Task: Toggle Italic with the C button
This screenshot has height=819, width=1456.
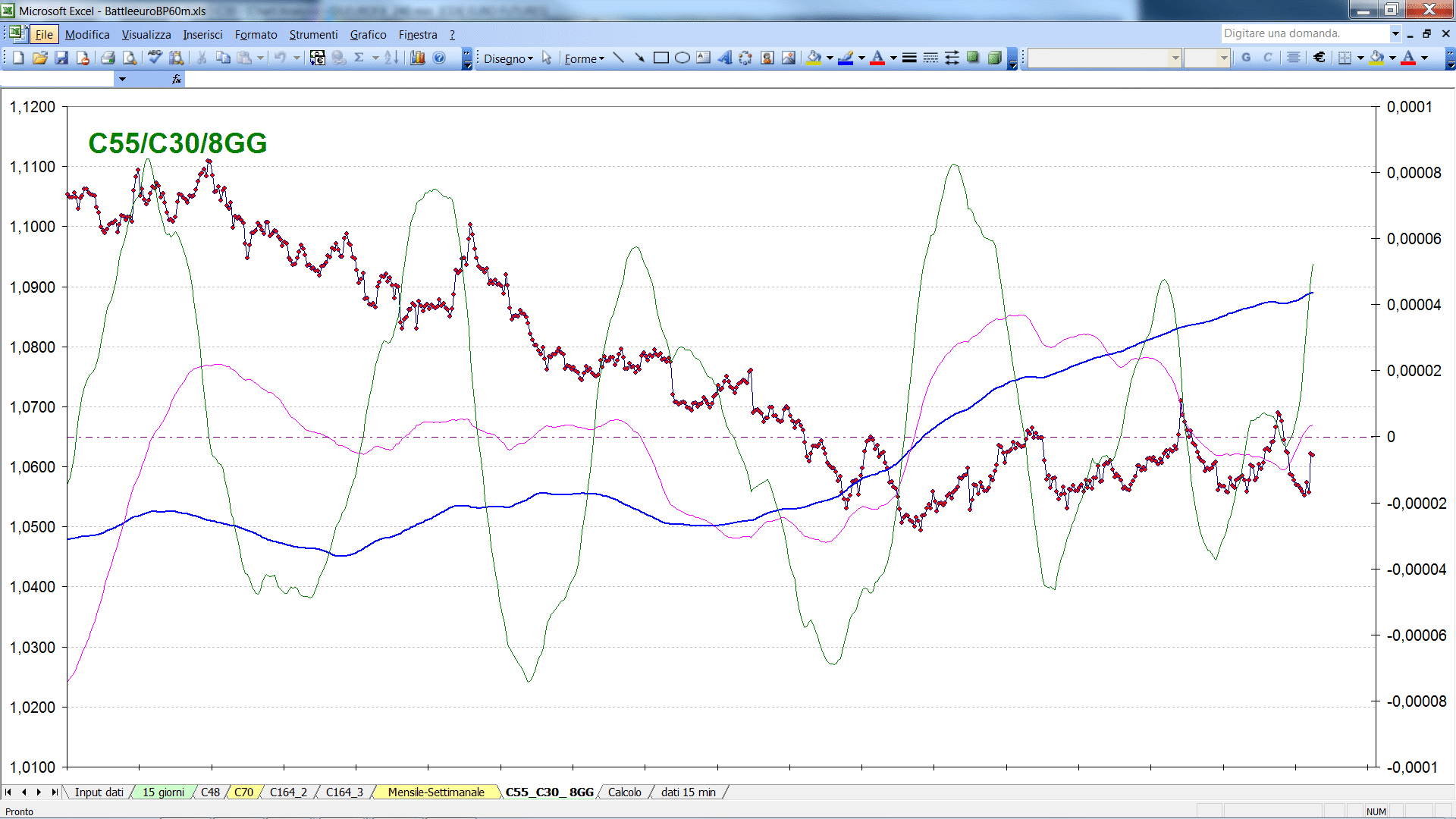Action: pyautogui.click(x=1267, y=58)
